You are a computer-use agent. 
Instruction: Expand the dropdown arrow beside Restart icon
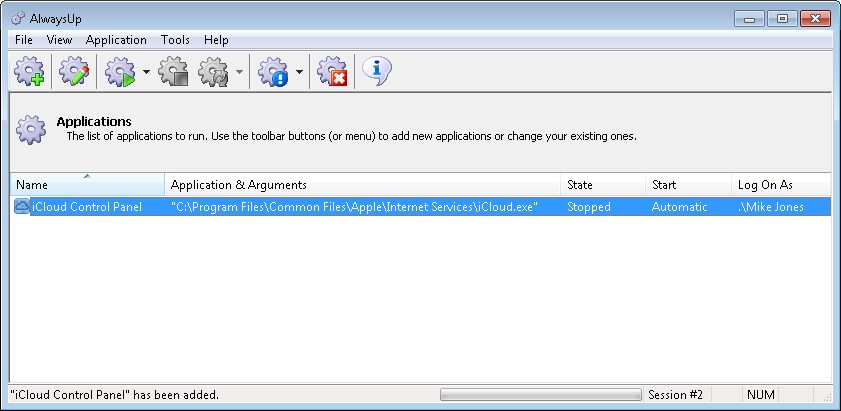pyautogui.click(x=239, y=71)
